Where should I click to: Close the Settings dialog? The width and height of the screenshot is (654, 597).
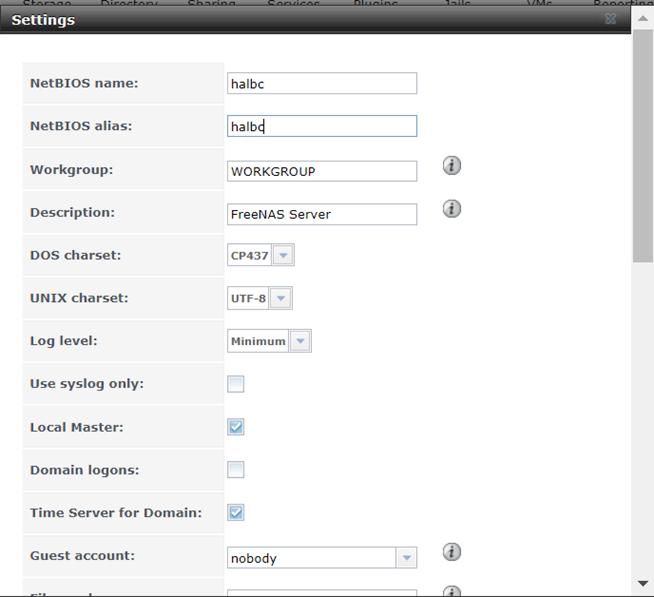click(x=610, y=19)
